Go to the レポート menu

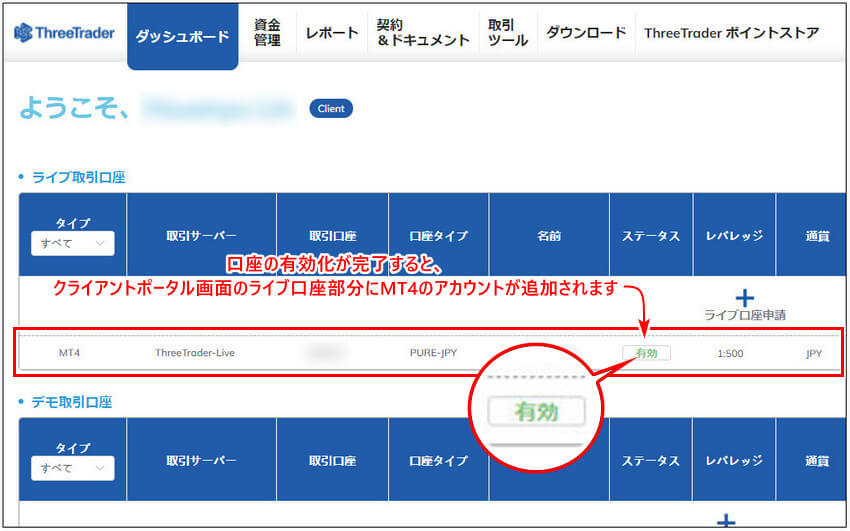(x=332, y=33)
